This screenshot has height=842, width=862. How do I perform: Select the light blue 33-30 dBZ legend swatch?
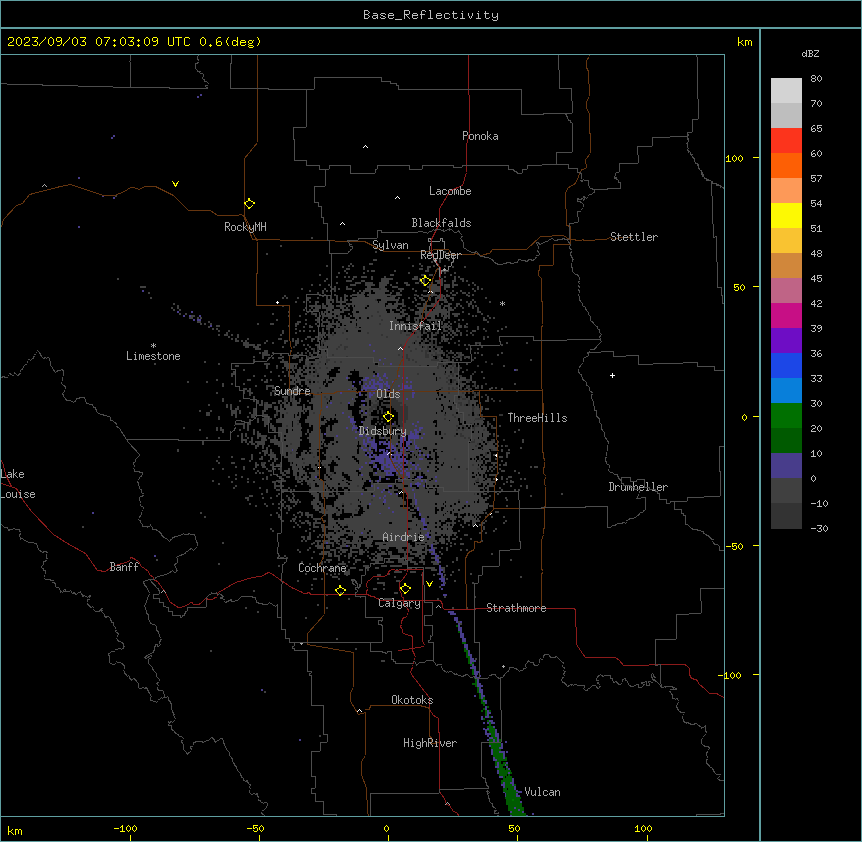point(786,391)
